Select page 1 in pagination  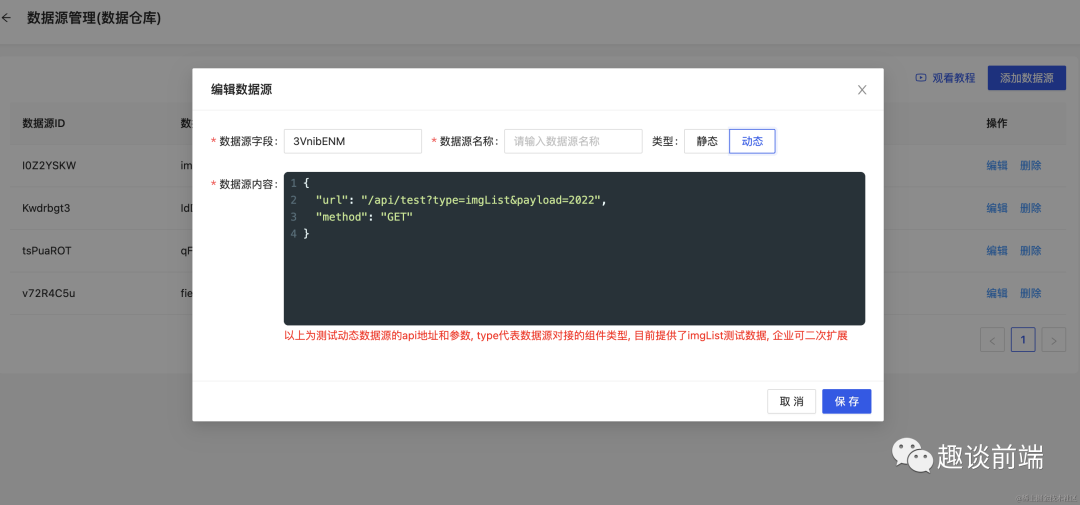pyautogui.click(x=1024, y=340)
